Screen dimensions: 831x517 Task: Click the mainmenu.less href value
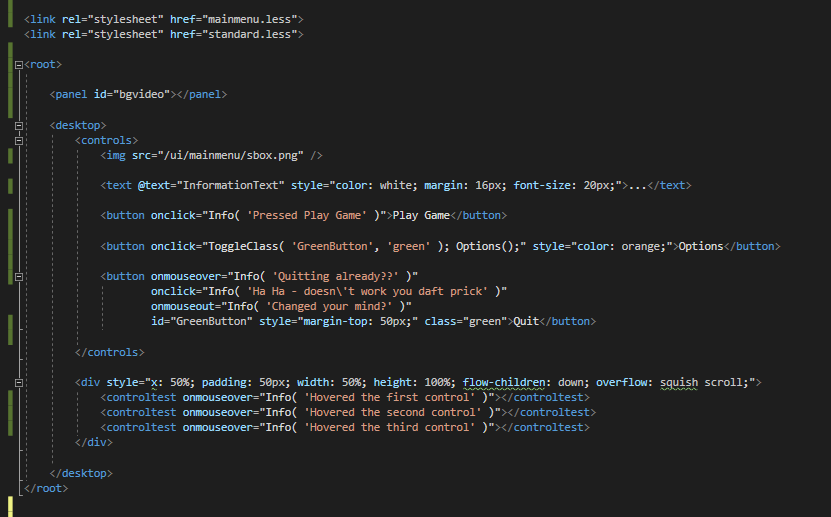click(x=249, y=20)
